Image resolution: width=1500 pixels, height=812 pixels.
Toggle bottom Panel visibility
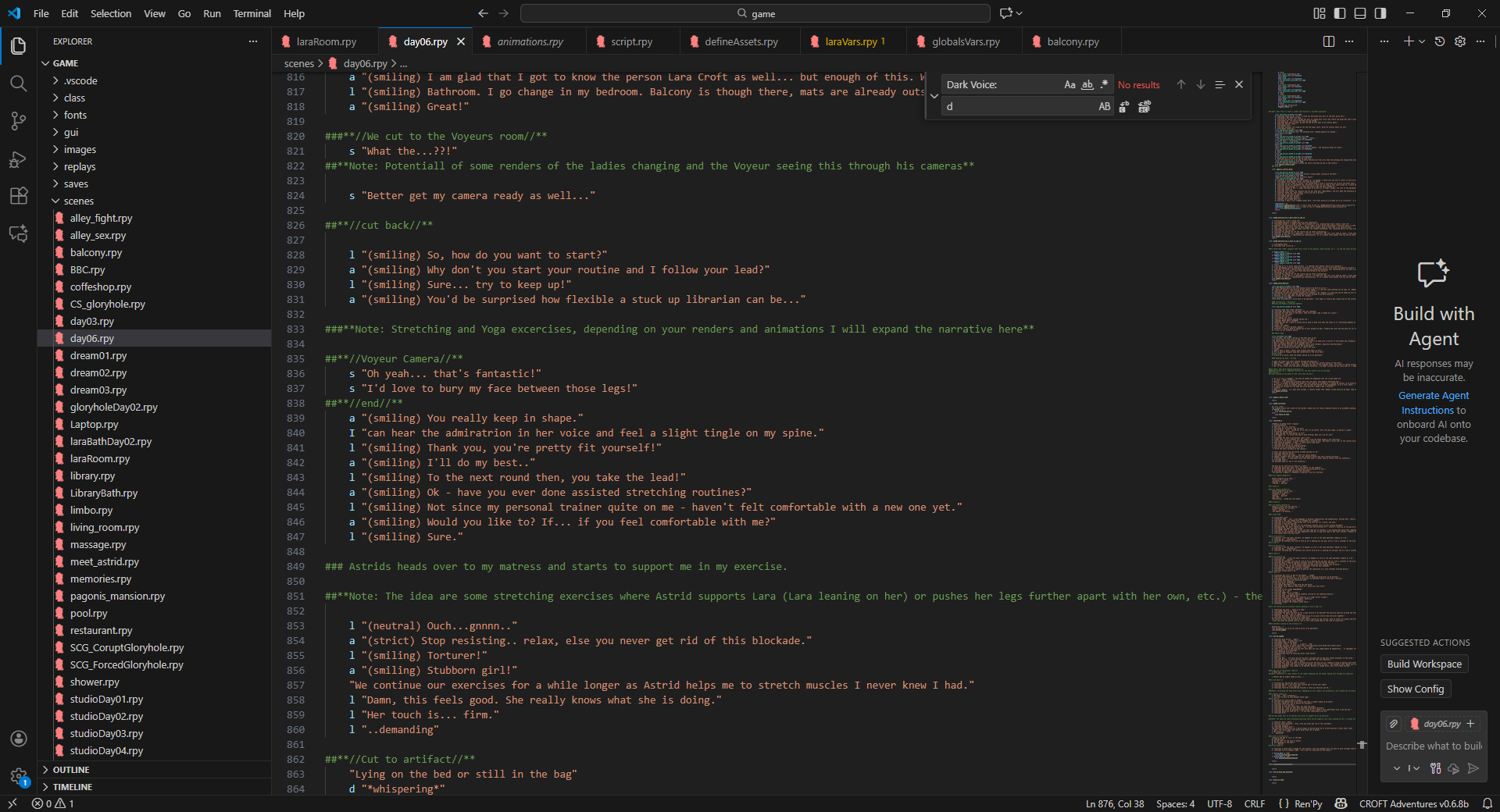pos(1360,13)
